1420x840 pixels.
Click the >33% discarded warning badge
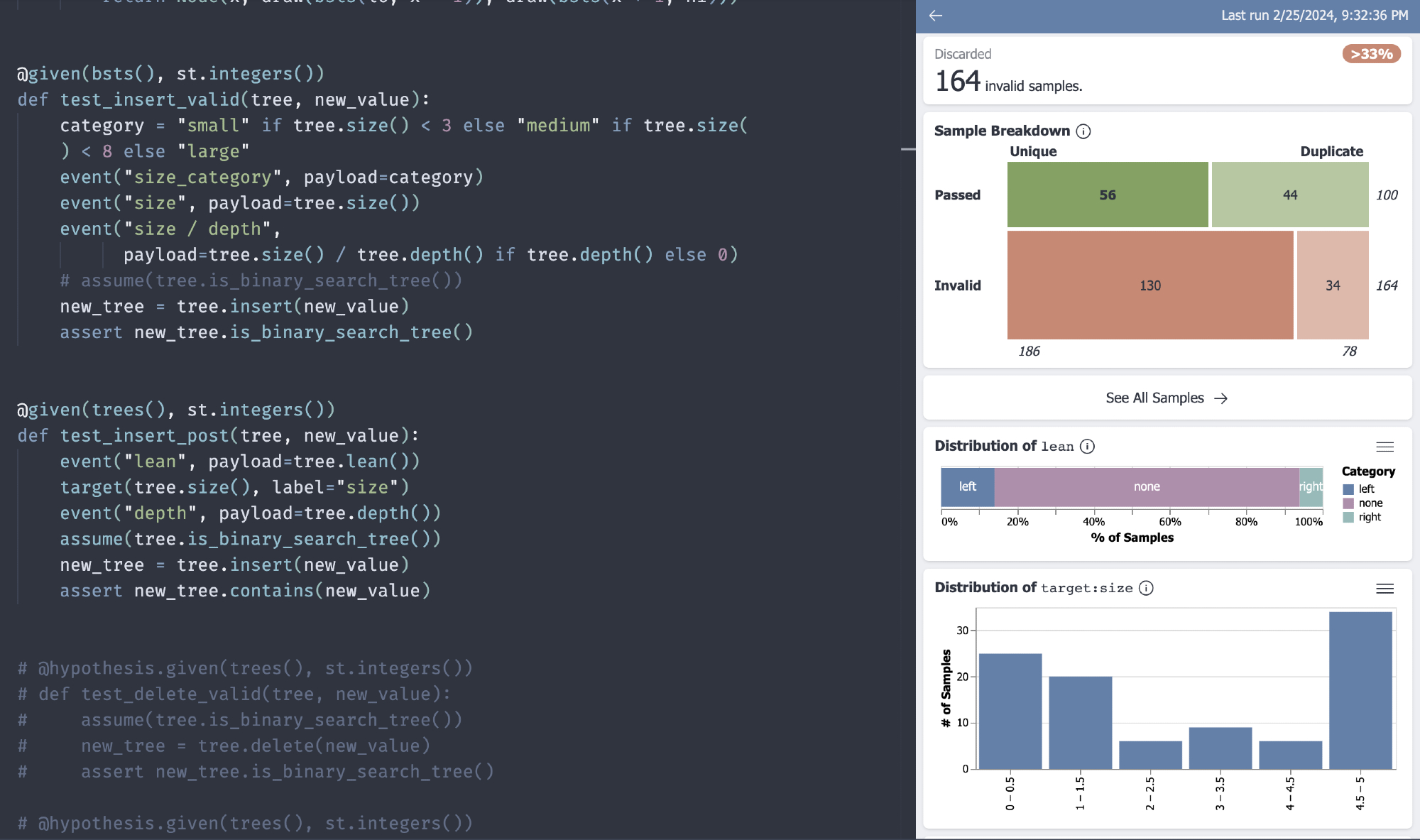[1371, 54]
